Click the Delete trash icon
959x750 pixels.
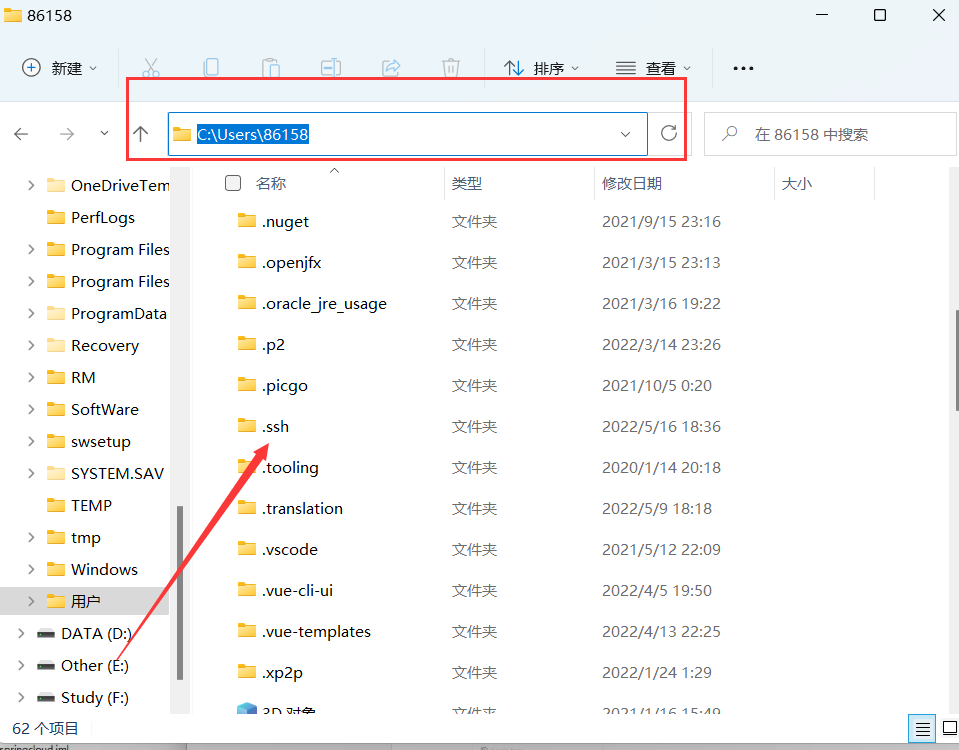click(451, 67)
